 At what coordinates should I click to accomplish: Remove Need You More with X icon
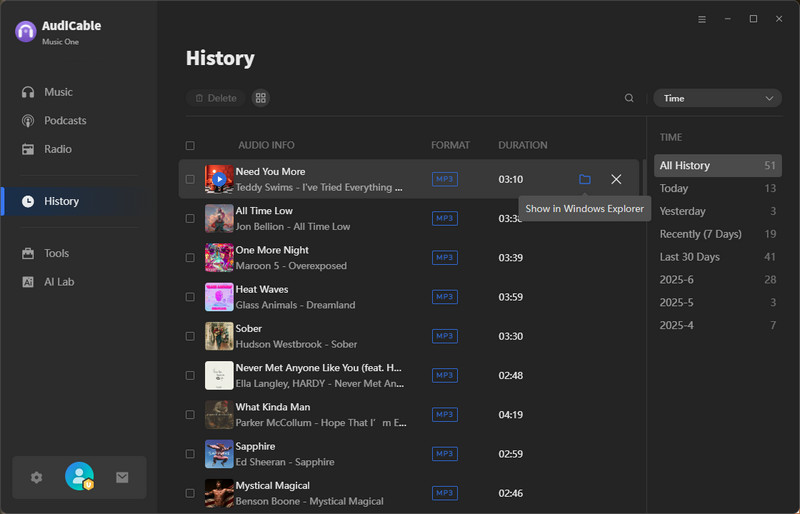[x=616, y=179]
